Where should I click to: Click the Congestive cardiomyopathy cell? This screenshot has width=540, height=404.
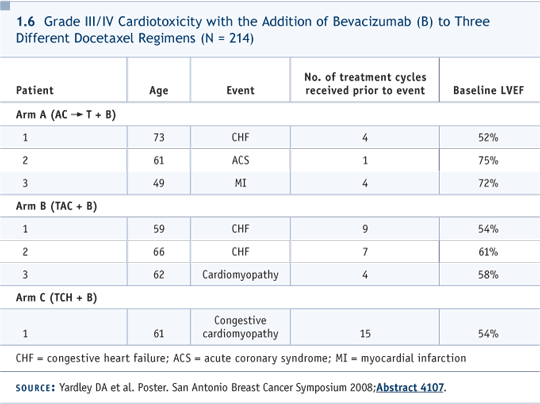pos(240,327)
